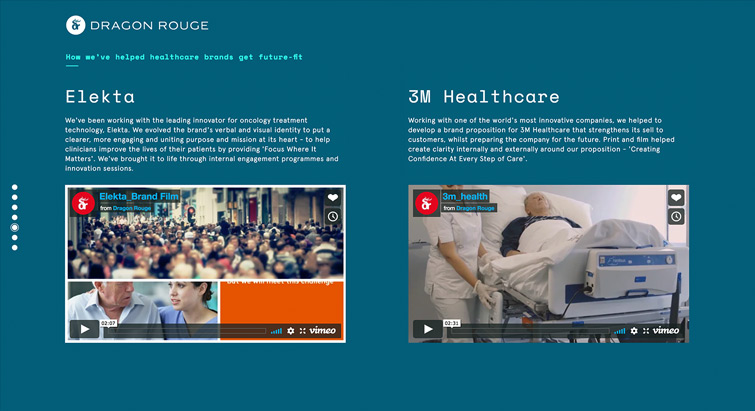Click the Dragon Rouge logo icon
Screen dimensions: 755x411
click(76, 25)
